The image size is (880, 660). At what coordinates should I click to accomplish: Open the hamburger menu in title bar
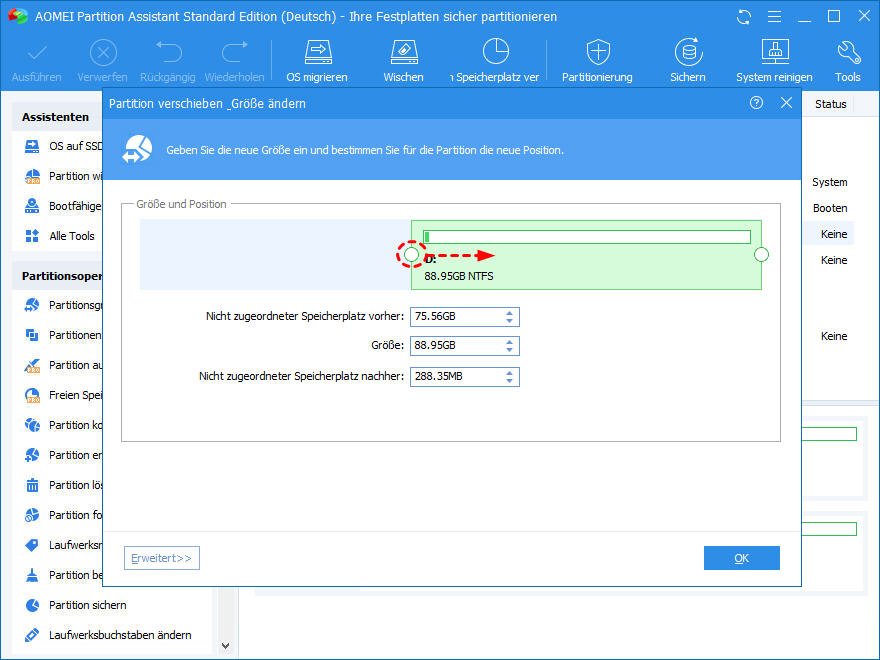pyautogui.click(x=774, y=17)
